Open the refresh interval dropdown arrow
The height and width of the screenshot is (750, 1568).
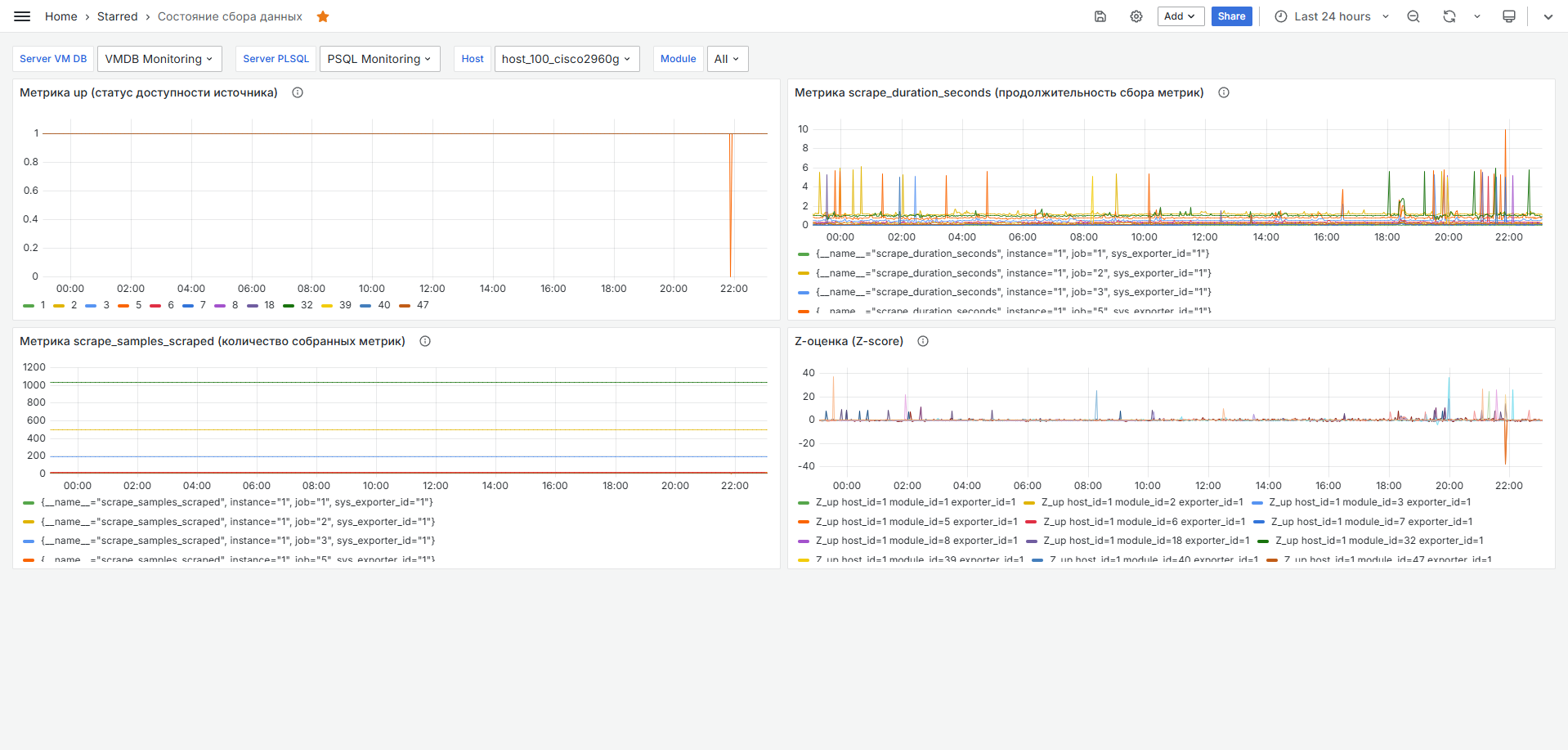(x=1477, y=16)
